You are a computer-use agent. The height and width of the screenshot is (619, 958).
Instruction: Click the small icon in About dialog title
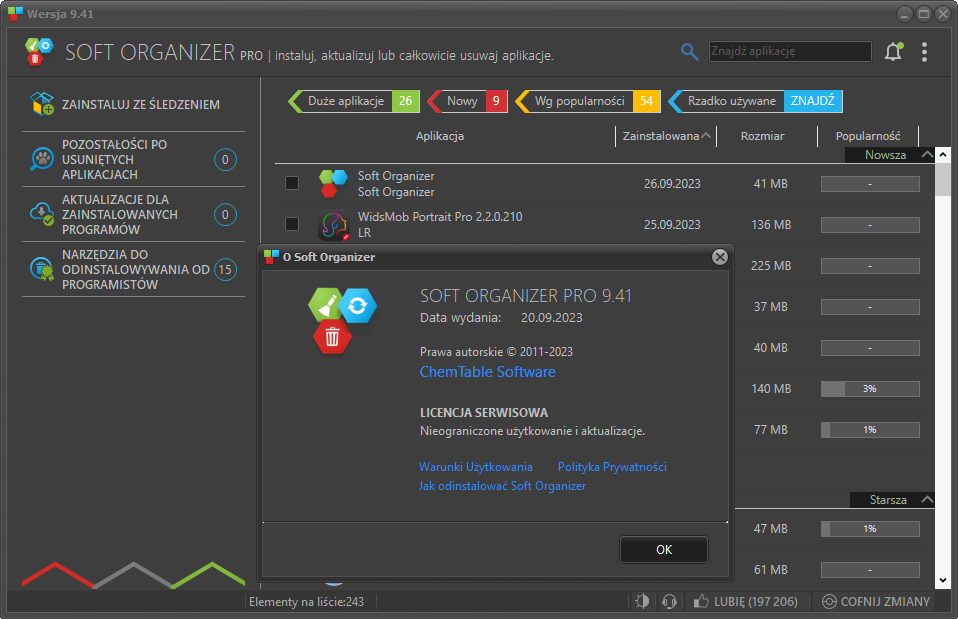pos(271,257)
